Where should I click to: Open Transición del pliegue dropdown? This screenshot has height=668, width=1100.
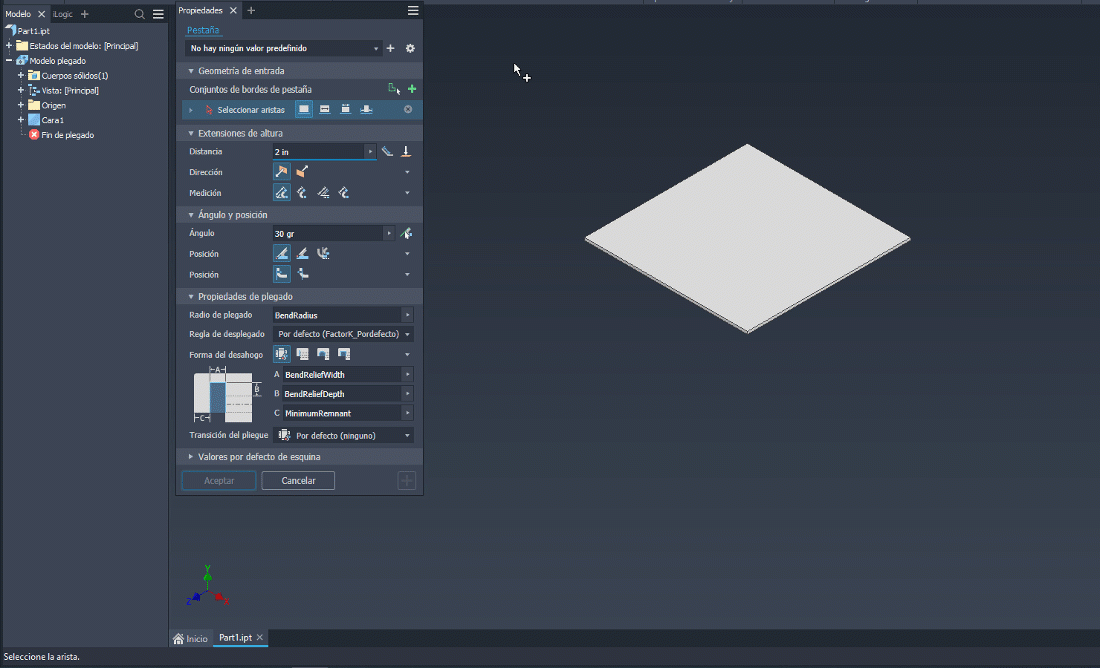[x=343, y=436]
